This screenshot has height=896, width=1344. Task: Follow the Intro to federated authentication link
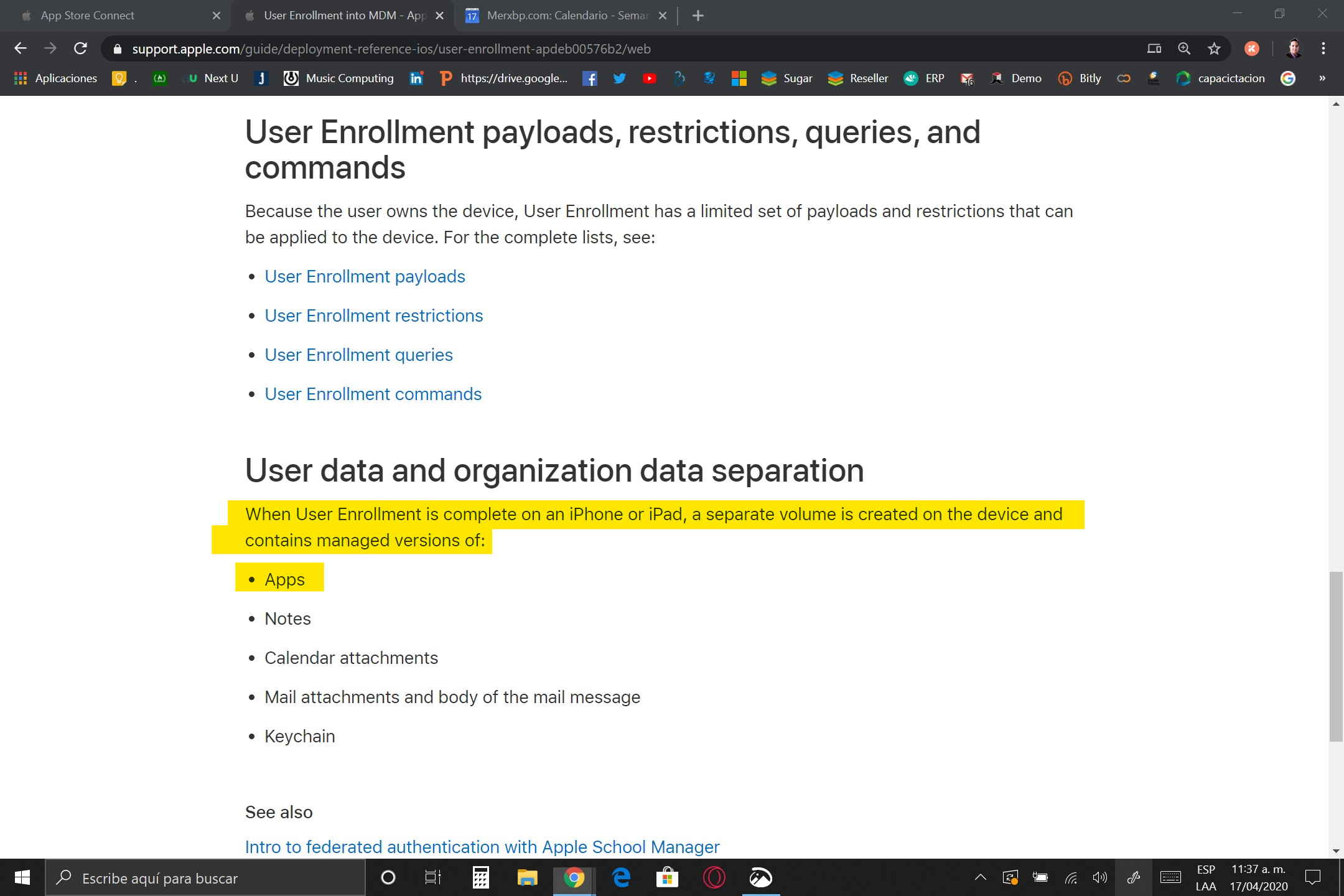(x=482, y=847)
